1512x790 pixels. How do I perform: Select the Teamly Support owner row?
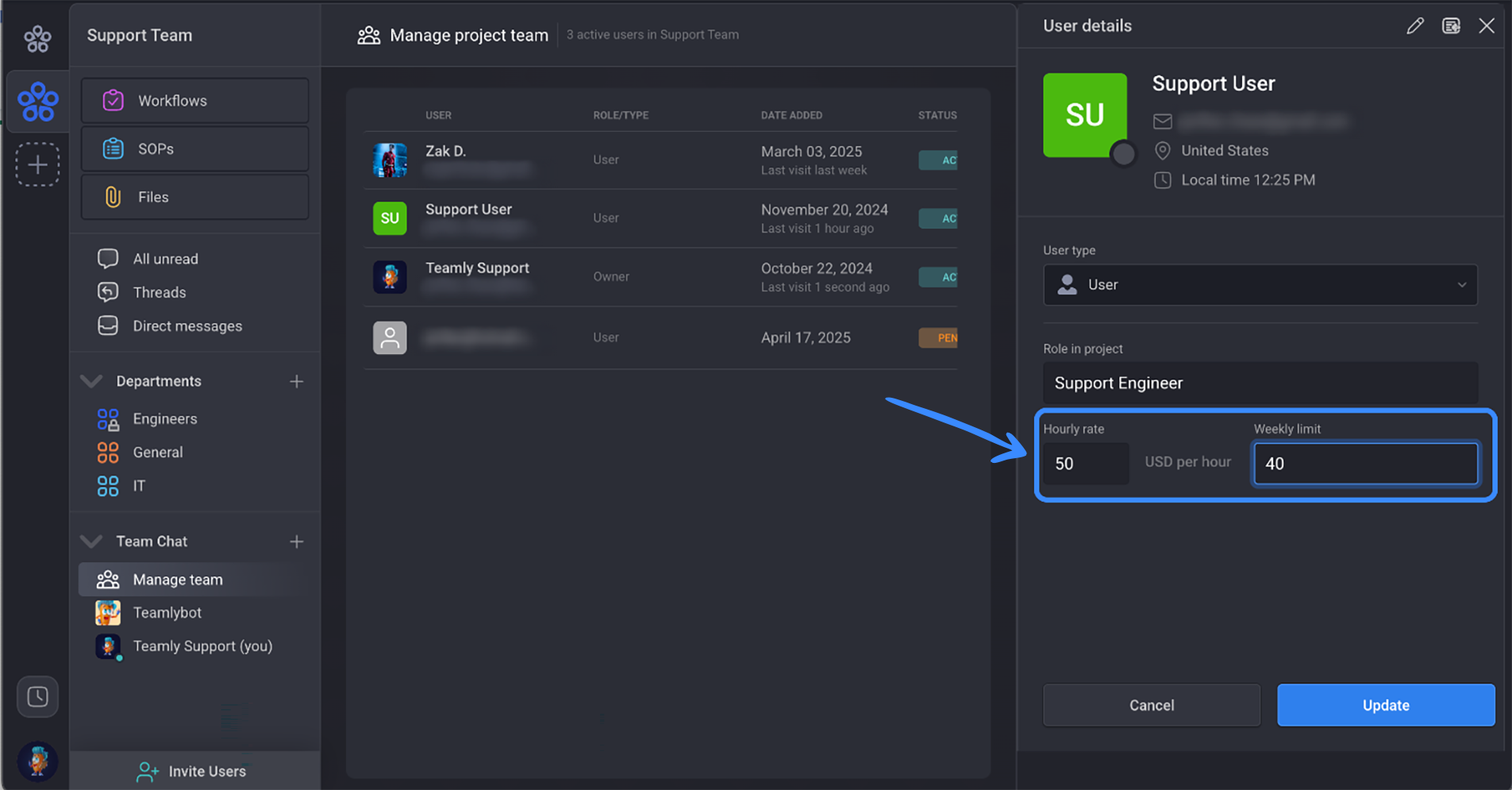click(x=660, y=277)
